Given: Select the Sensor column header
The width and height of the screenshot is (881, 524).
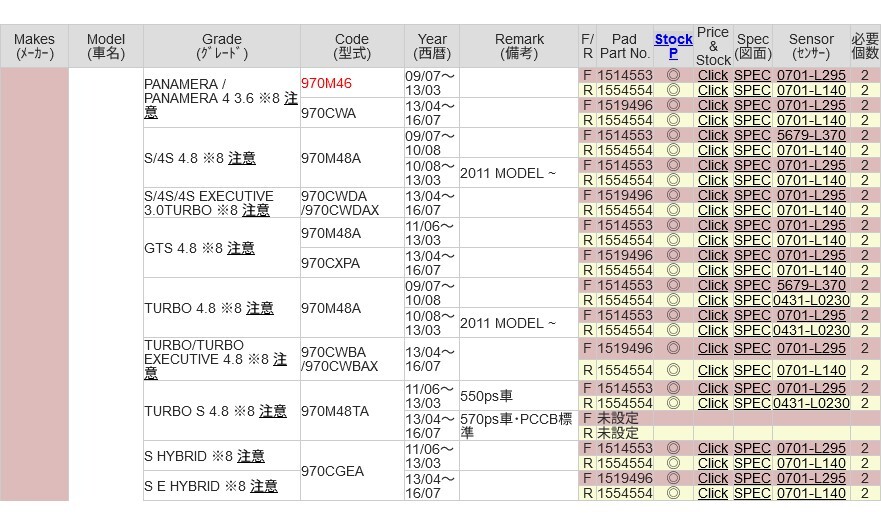Looking at the screenshot, I should pyautogui.click(x=811, y=46).
